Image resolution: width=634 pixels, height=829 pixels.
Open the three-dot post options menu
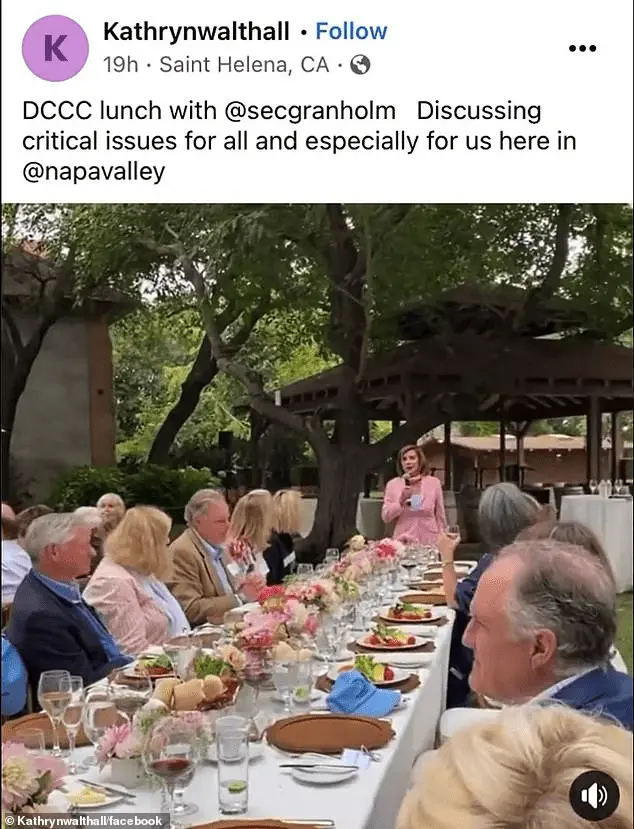[582, 49]
